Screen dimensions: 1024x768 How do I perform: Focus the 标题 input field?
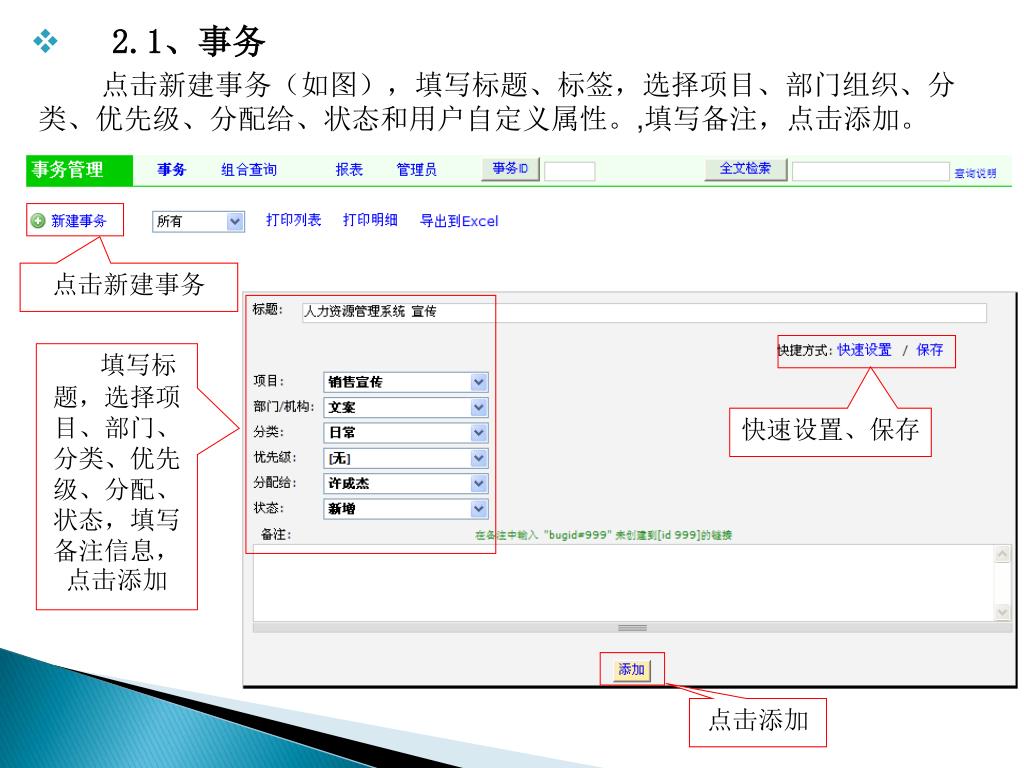point(644,312)
